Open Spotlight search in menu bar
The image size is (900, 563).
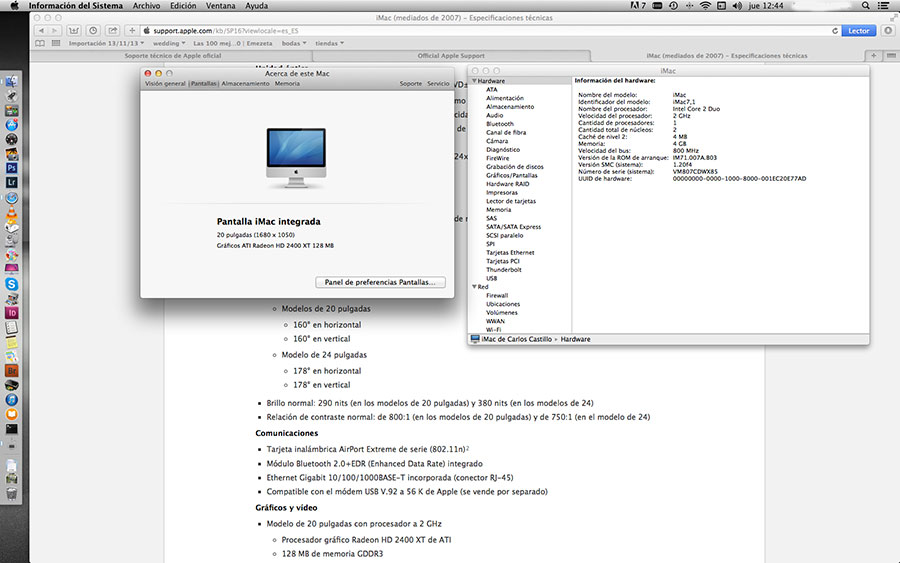(x=866, y=6)
